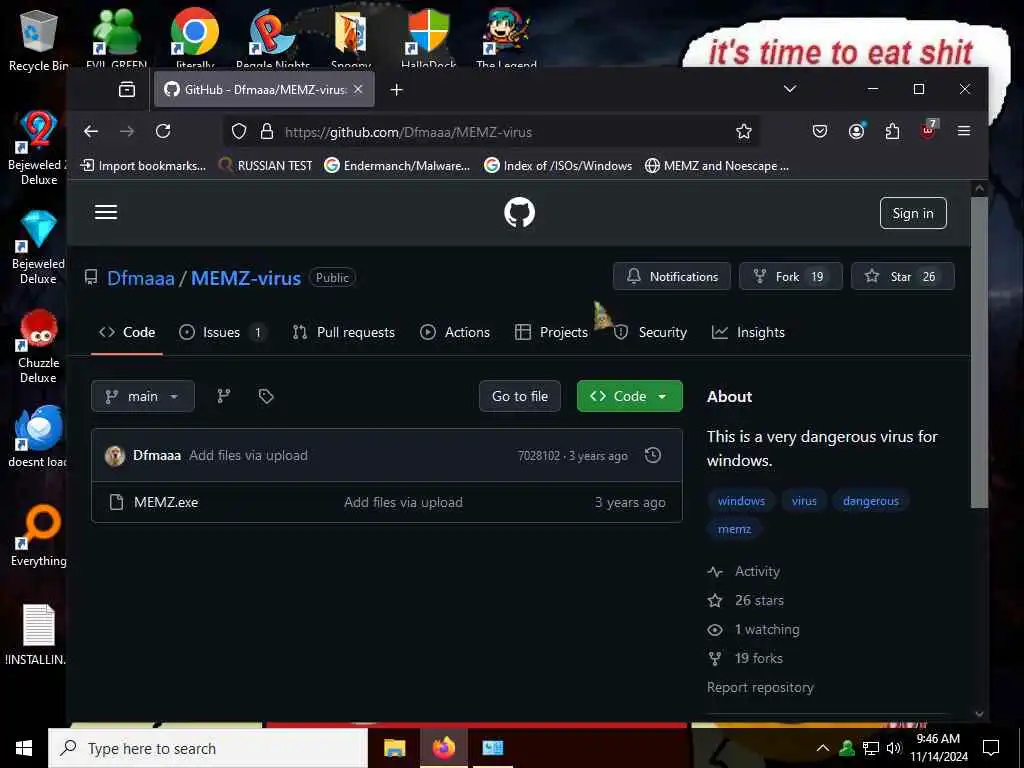1024x768 pixels.
Task: Click the memz topic tag
Action: pyautogui.click(x=734, y=529)
